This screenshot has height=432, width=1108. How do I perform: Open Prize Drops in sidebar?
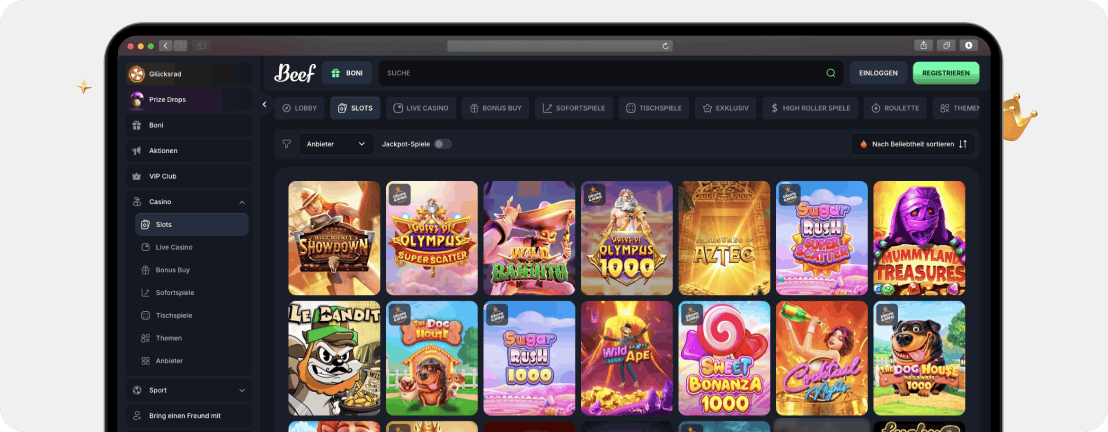(x=189, y=100)
